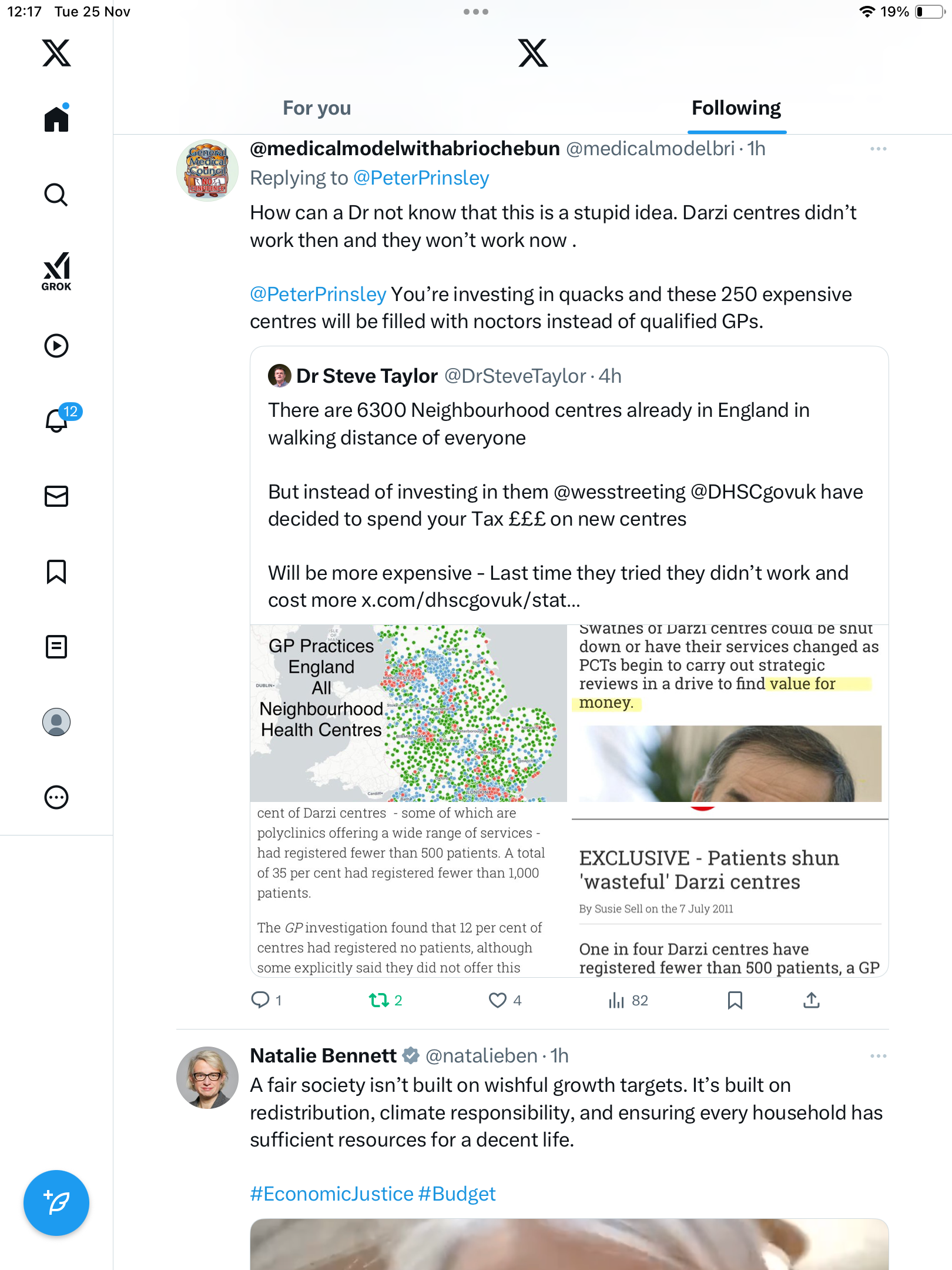Open more options for Natalie Bennett post
The image size is (952, 1270).
tap(878, 1057)
